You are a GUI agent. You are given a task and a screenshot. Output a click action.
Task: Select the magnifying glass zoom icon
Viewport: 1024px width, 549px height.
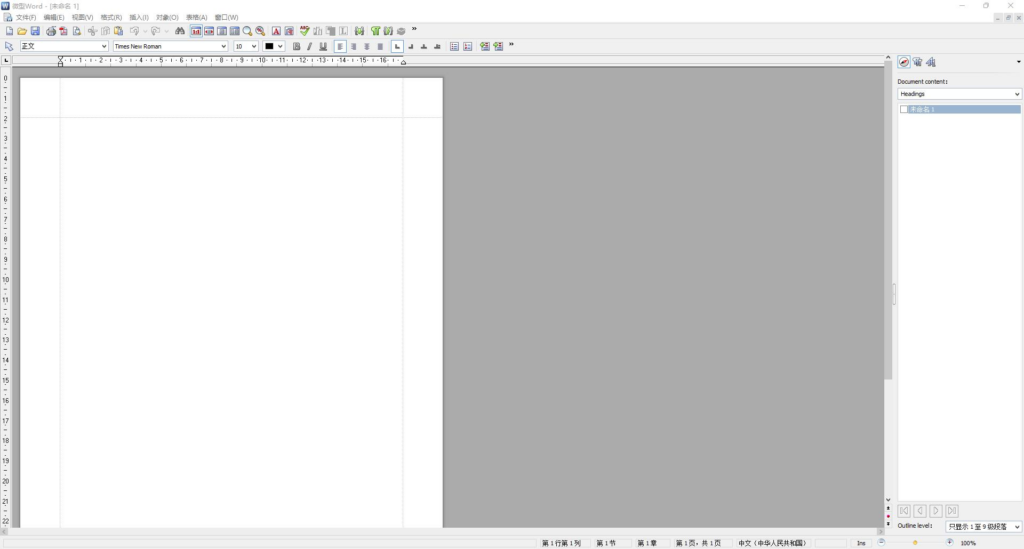coord(248,31)
